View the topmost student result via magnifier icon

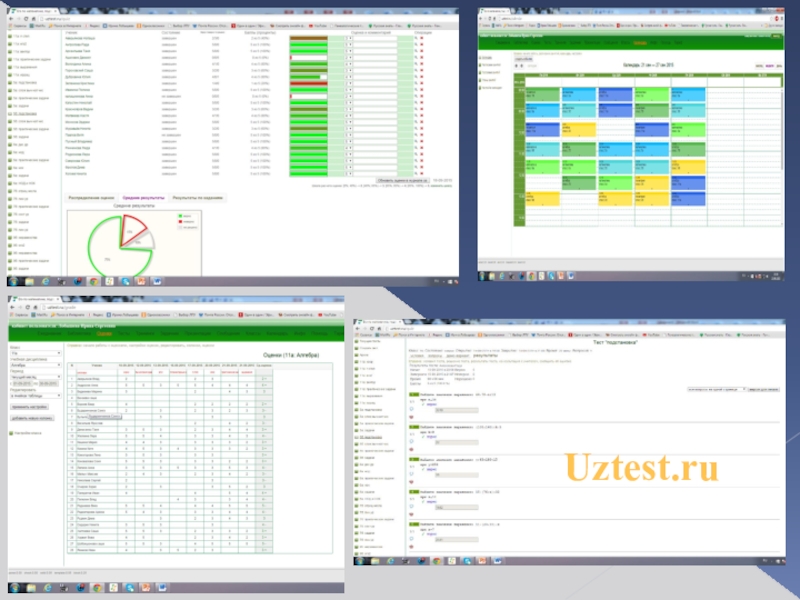click(416, 38)
